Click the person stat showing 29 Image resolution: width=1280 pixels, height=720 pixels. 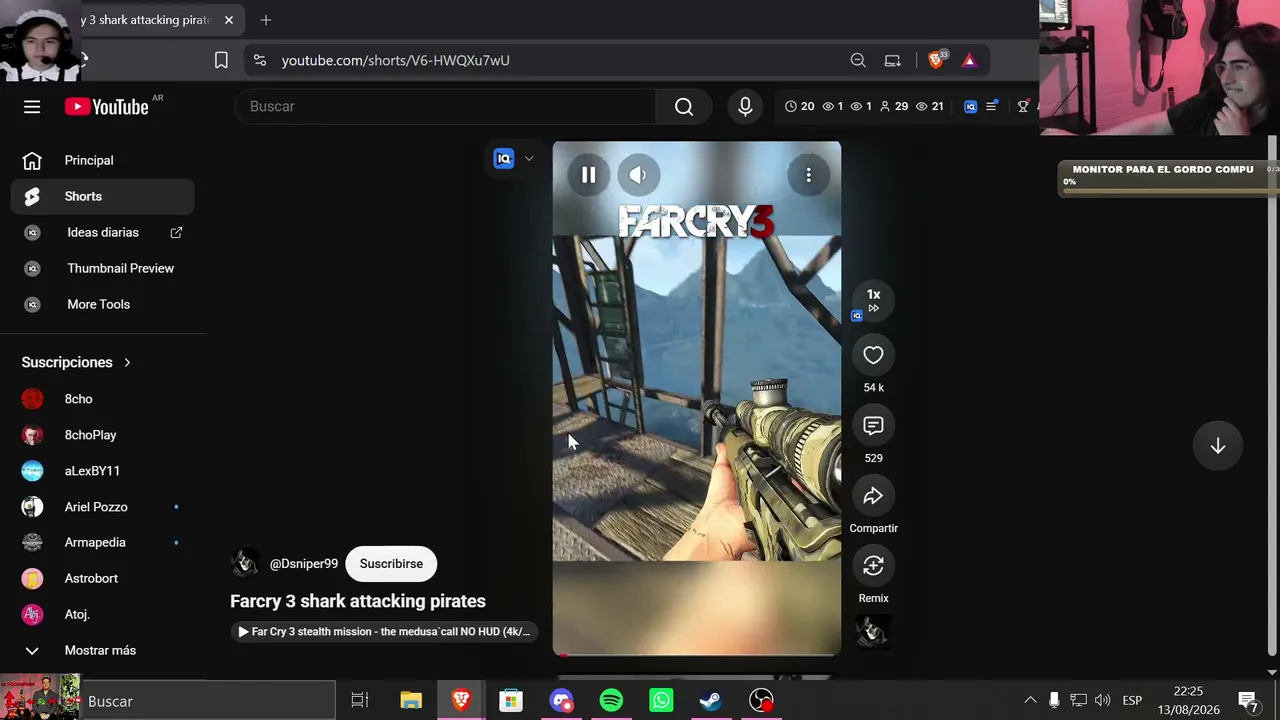(x=893, y=106)
